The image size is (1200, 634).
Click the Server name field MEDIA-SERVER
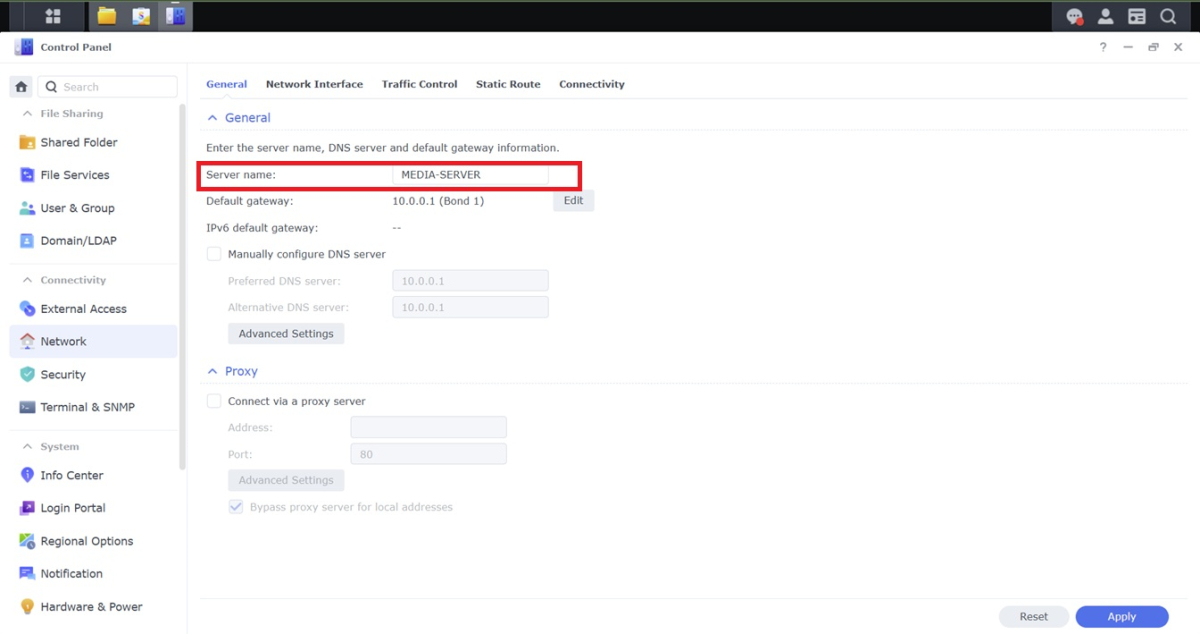(x=470, y=175)
